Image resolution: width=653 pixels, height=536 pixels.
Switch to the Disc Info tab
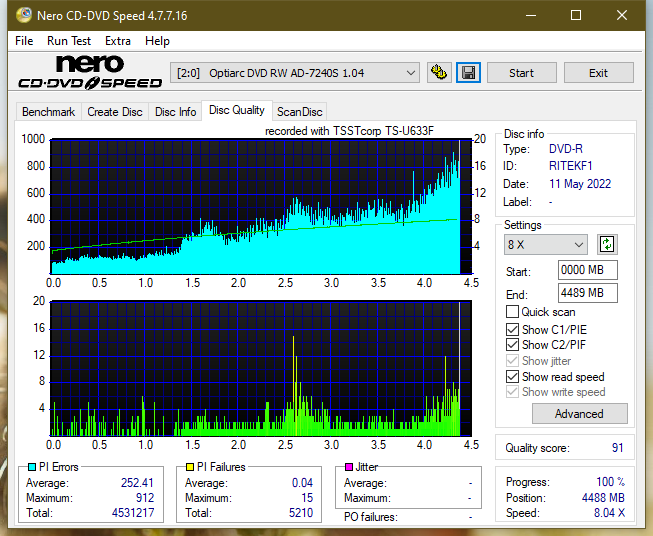click(175, 112)
